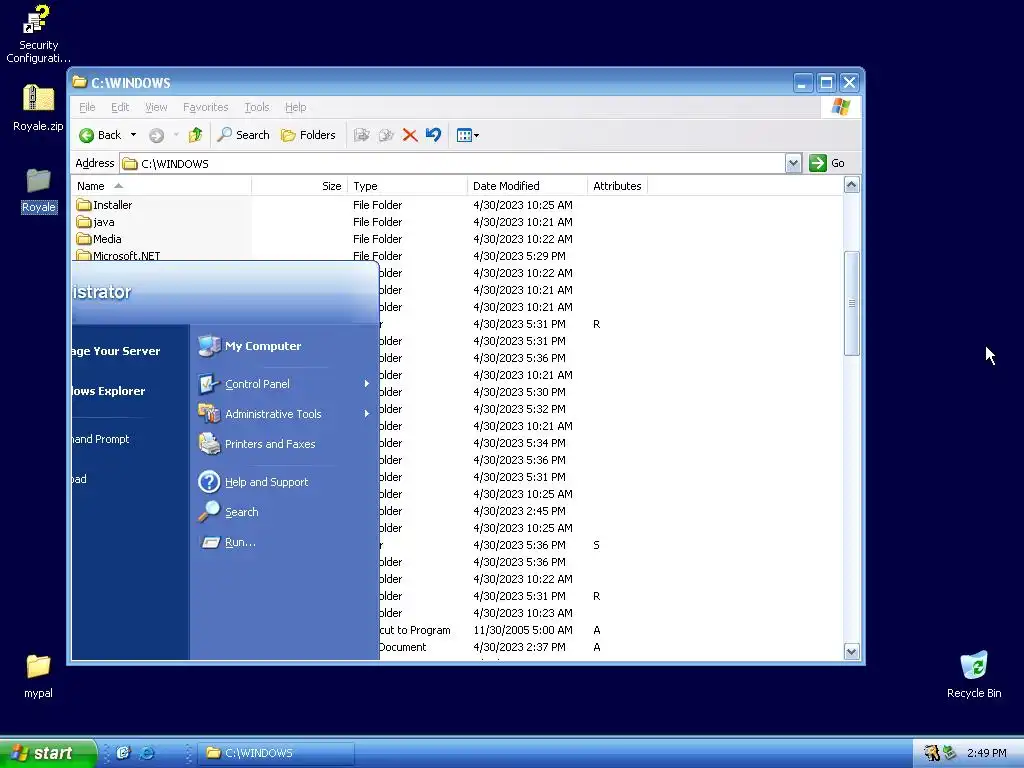Expand the Forward history dropdown arrow
1024x768 pixels.
point(176,135)
